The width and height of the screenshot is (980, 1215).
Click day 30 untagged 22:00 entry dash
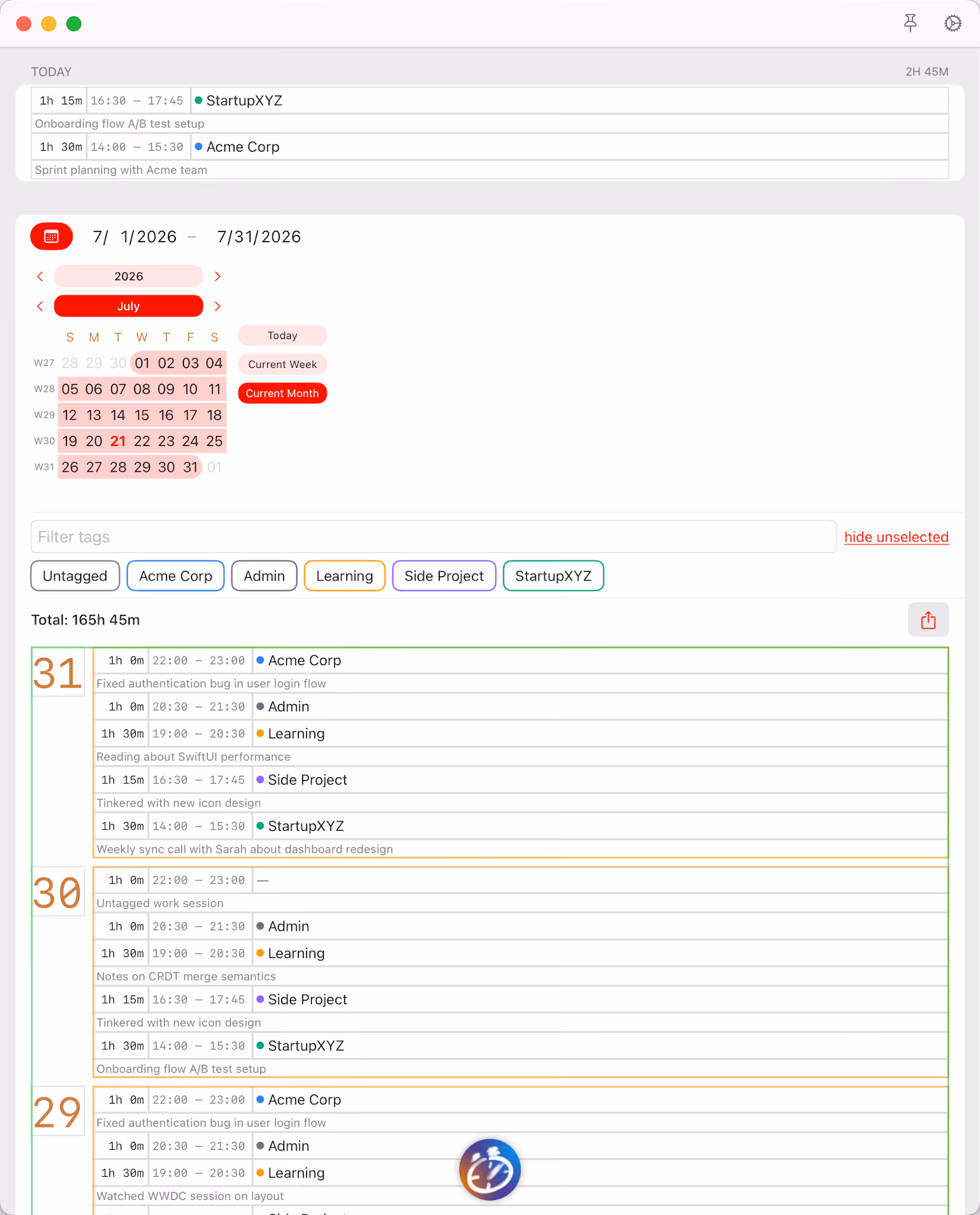[x=263, y=880]
